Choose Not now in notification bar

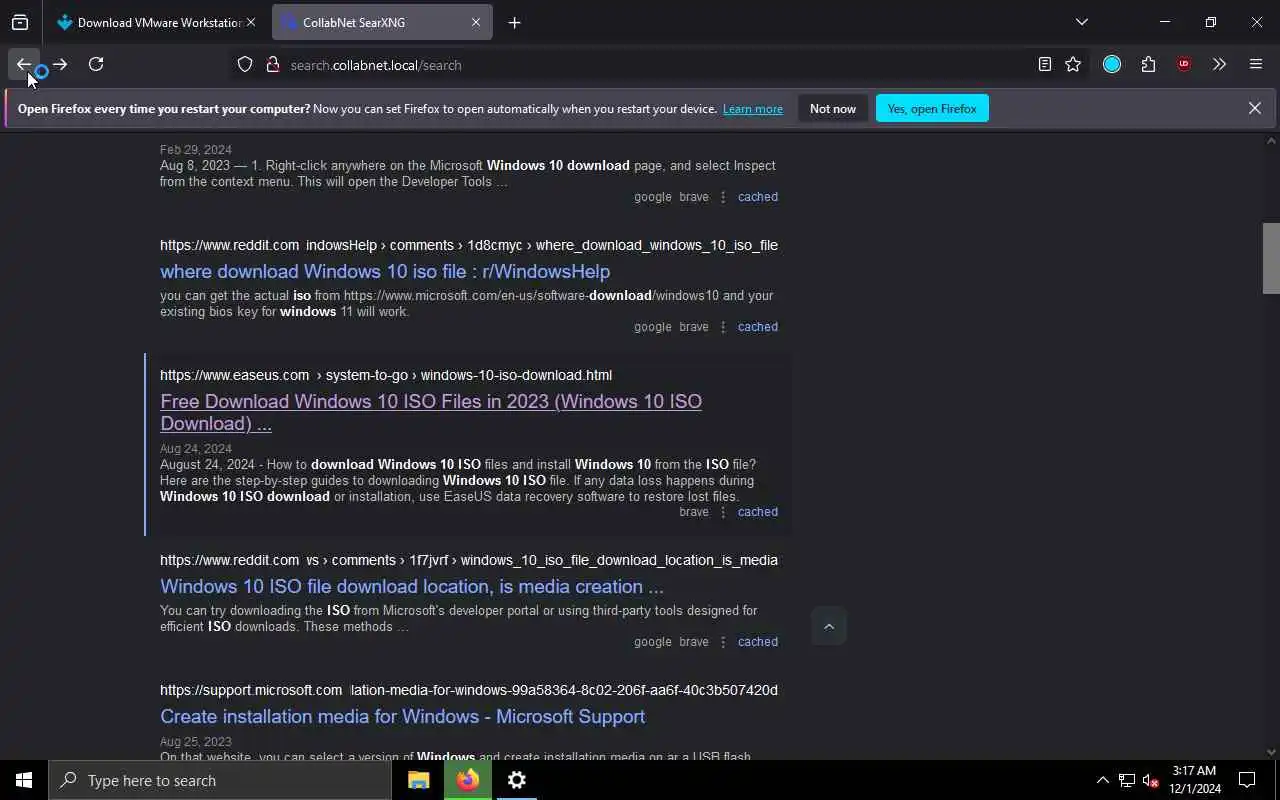(x=833, y=108)
